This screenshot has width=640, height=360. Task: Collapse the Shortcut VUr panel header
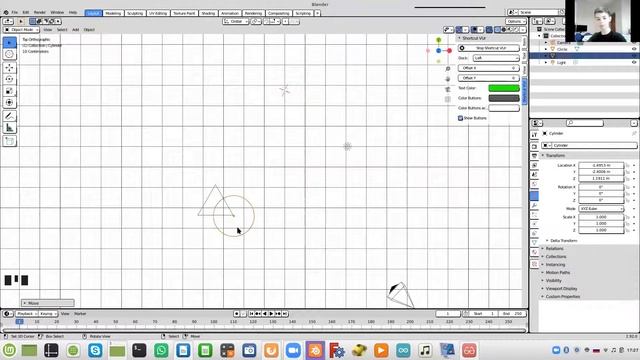(473, 38)
